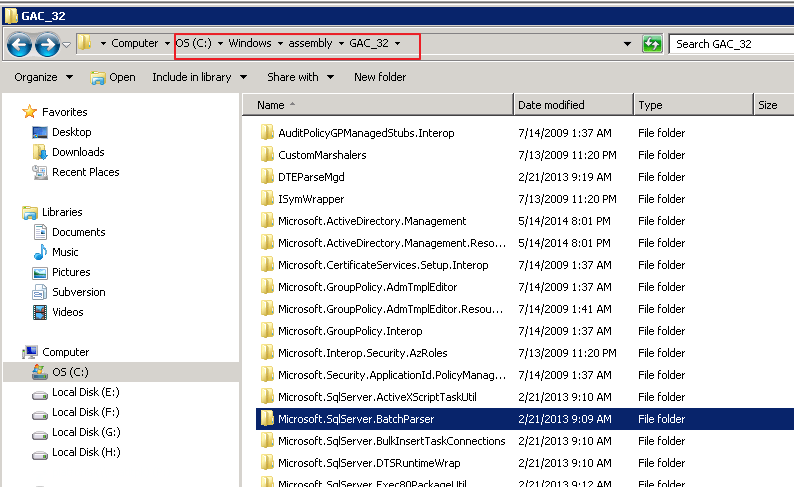Focus the Search GAC_32 field

(x=732, y=44)
